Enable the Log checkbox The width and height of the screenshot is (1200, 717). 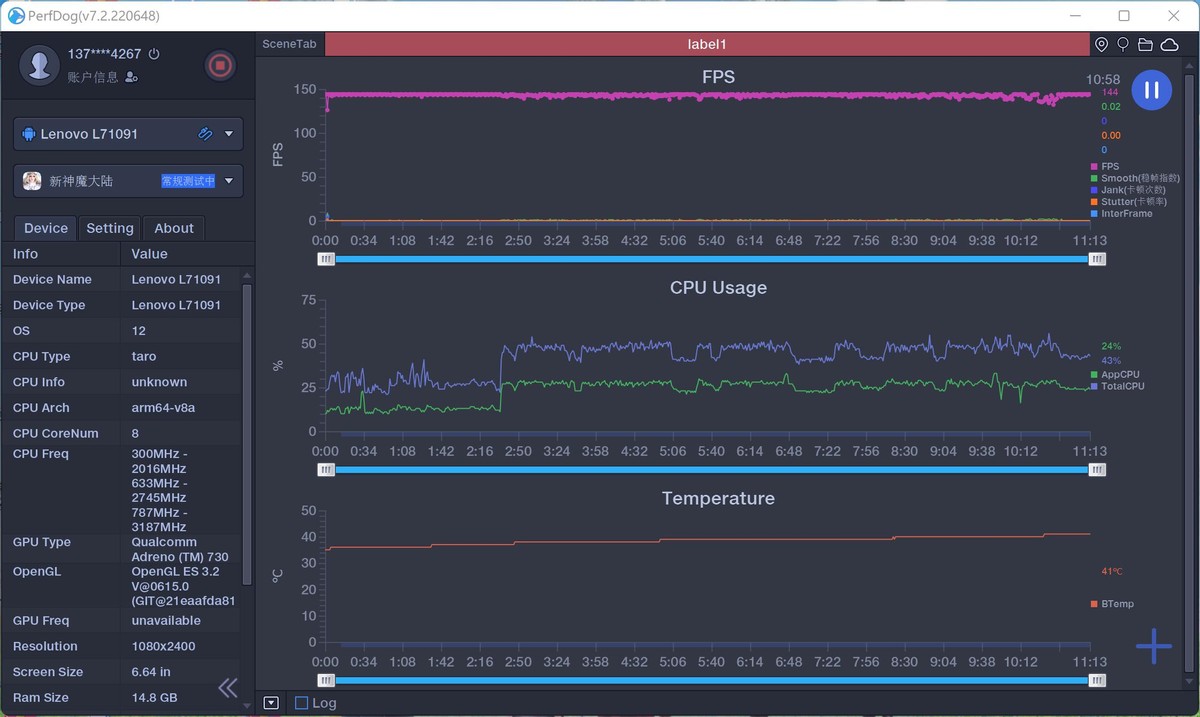point(302,703)
